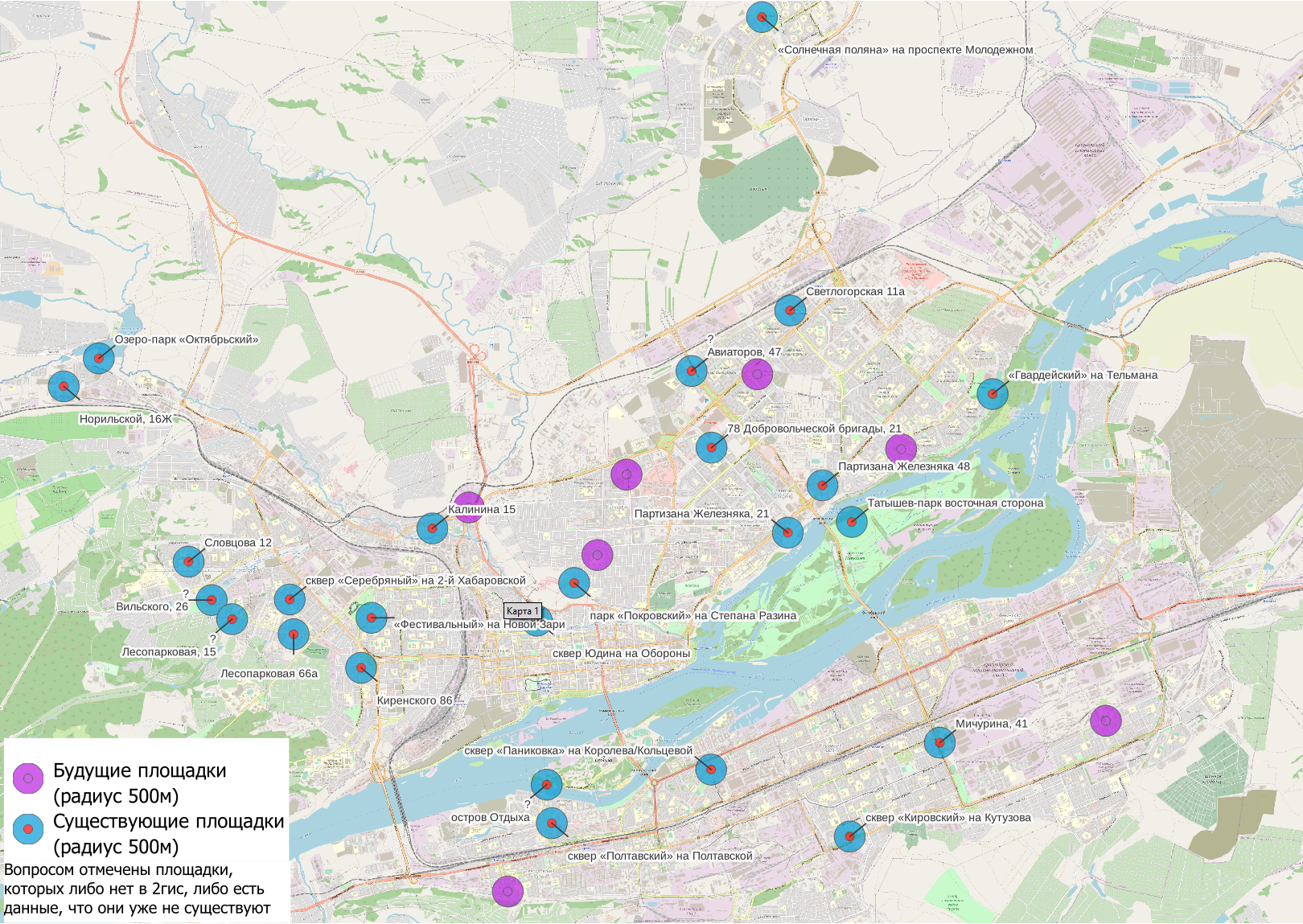
Task: Click the purple marker east of Мичурина
Action: point(1106,721)
